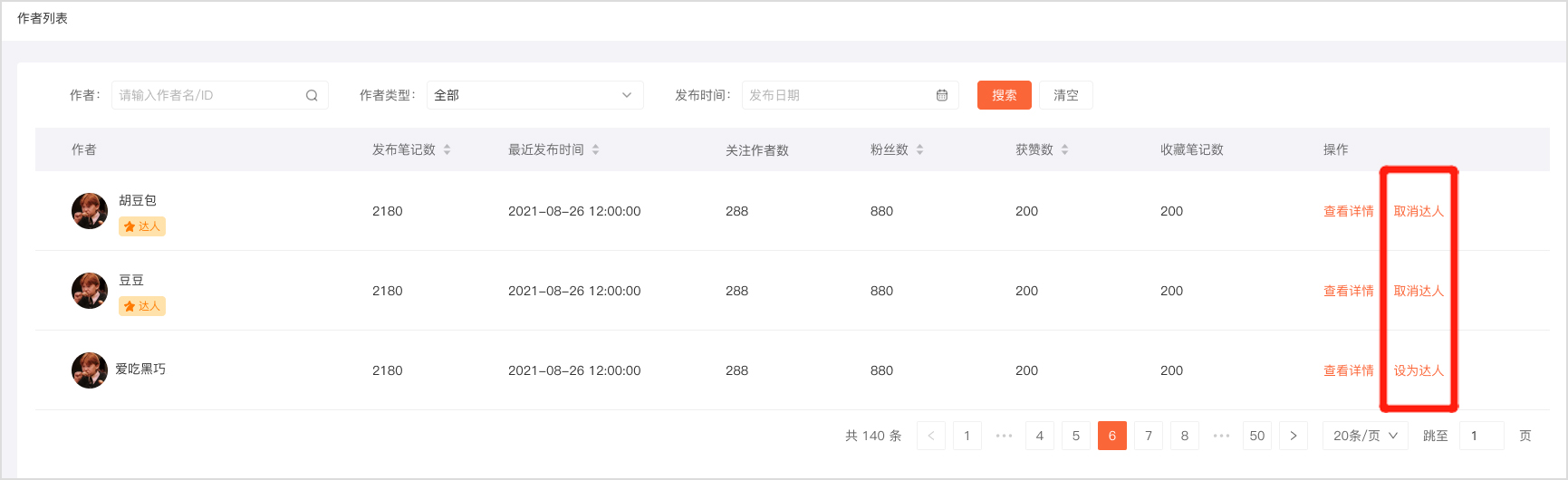Jump to last page 50
This screenshot has height=480, width=1568.
(1257, 436)
